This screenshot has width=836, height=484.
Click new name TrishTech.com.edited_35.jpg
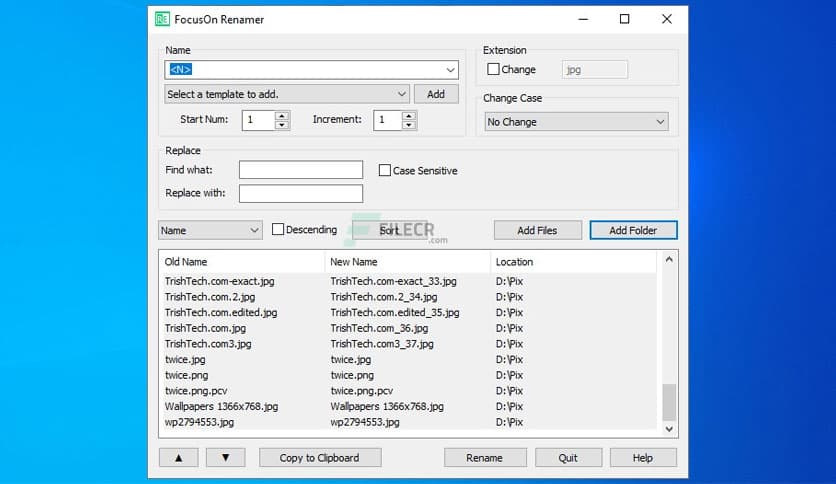(x=395, y=312)
